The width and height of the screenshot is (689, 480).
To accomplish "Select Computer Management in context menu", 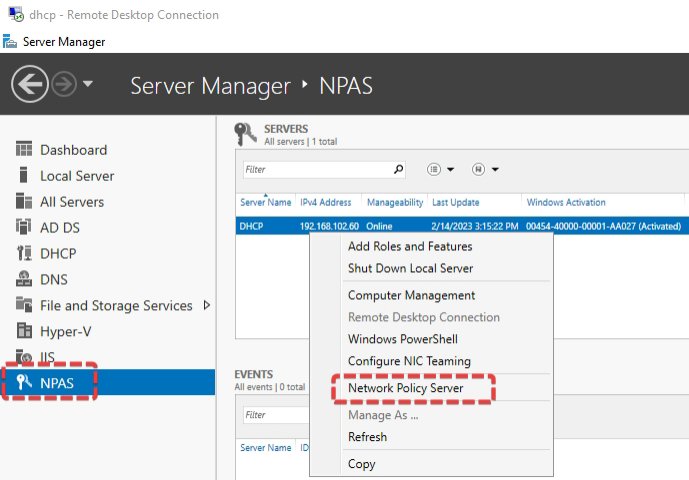I will [411, 295].
